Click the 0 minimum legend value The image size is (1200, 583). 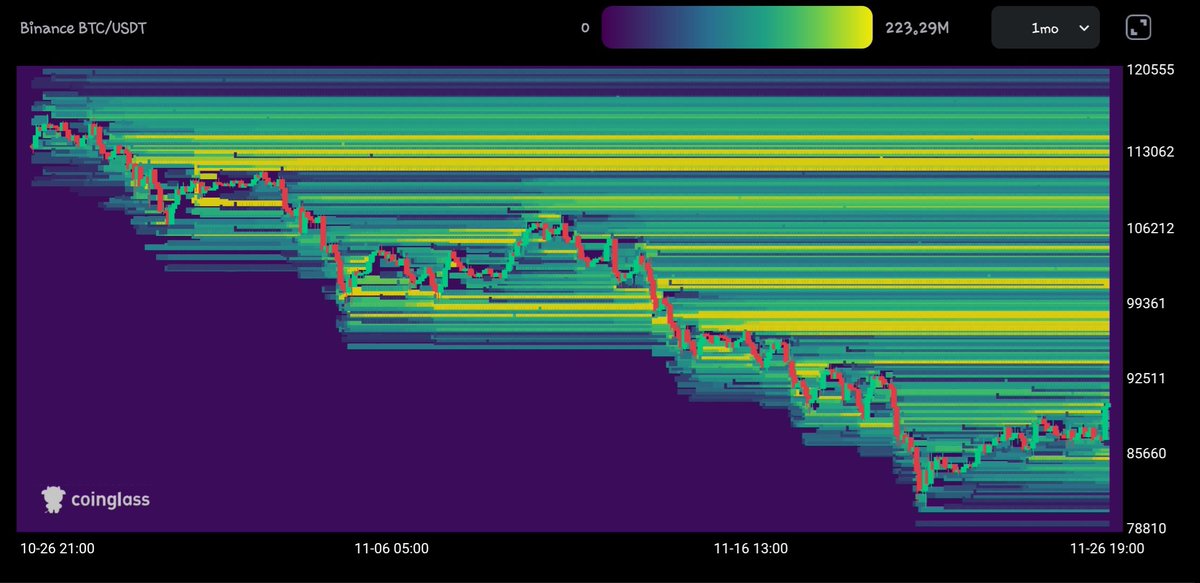pos(585,28)
